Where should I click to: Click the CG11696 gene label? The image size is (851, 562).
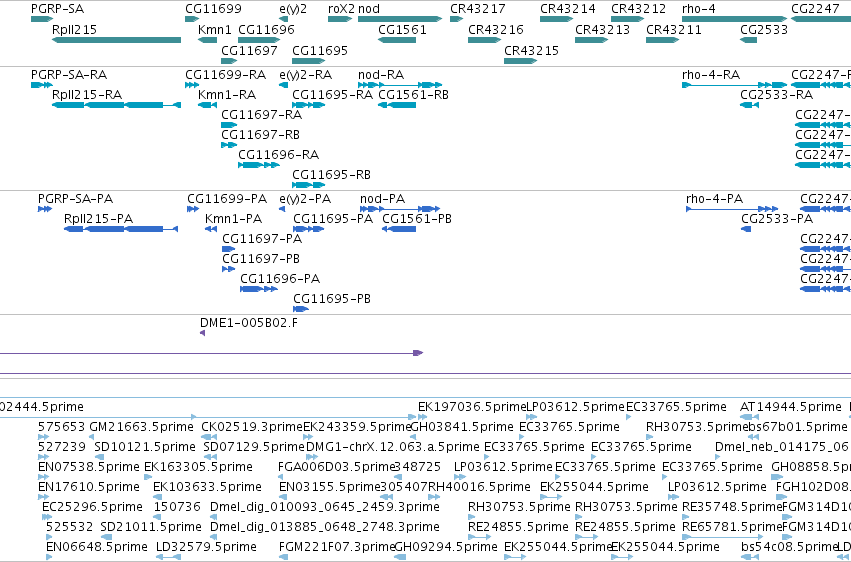266,29
